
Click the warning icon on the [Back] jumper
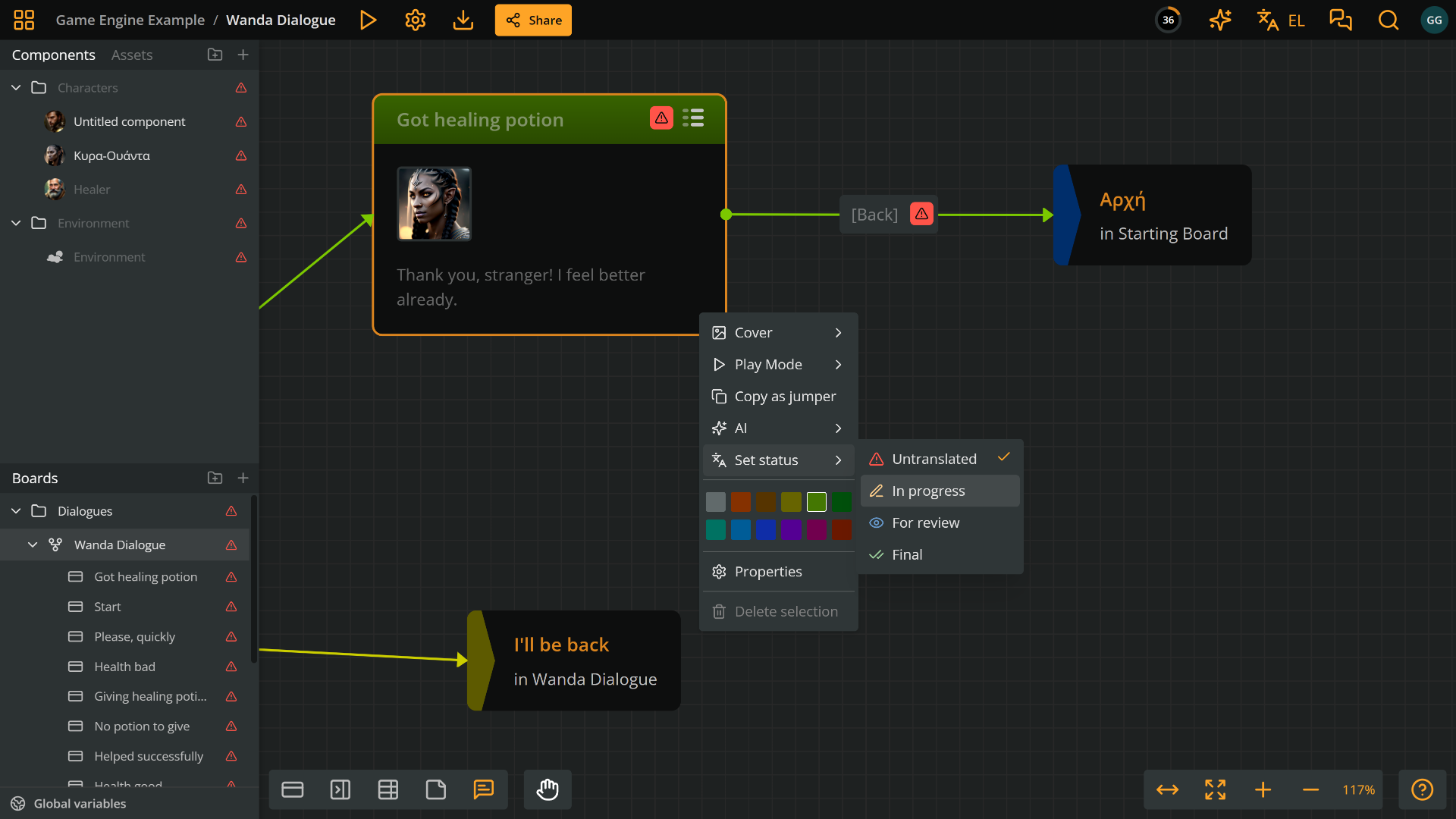tap(921, 214)
